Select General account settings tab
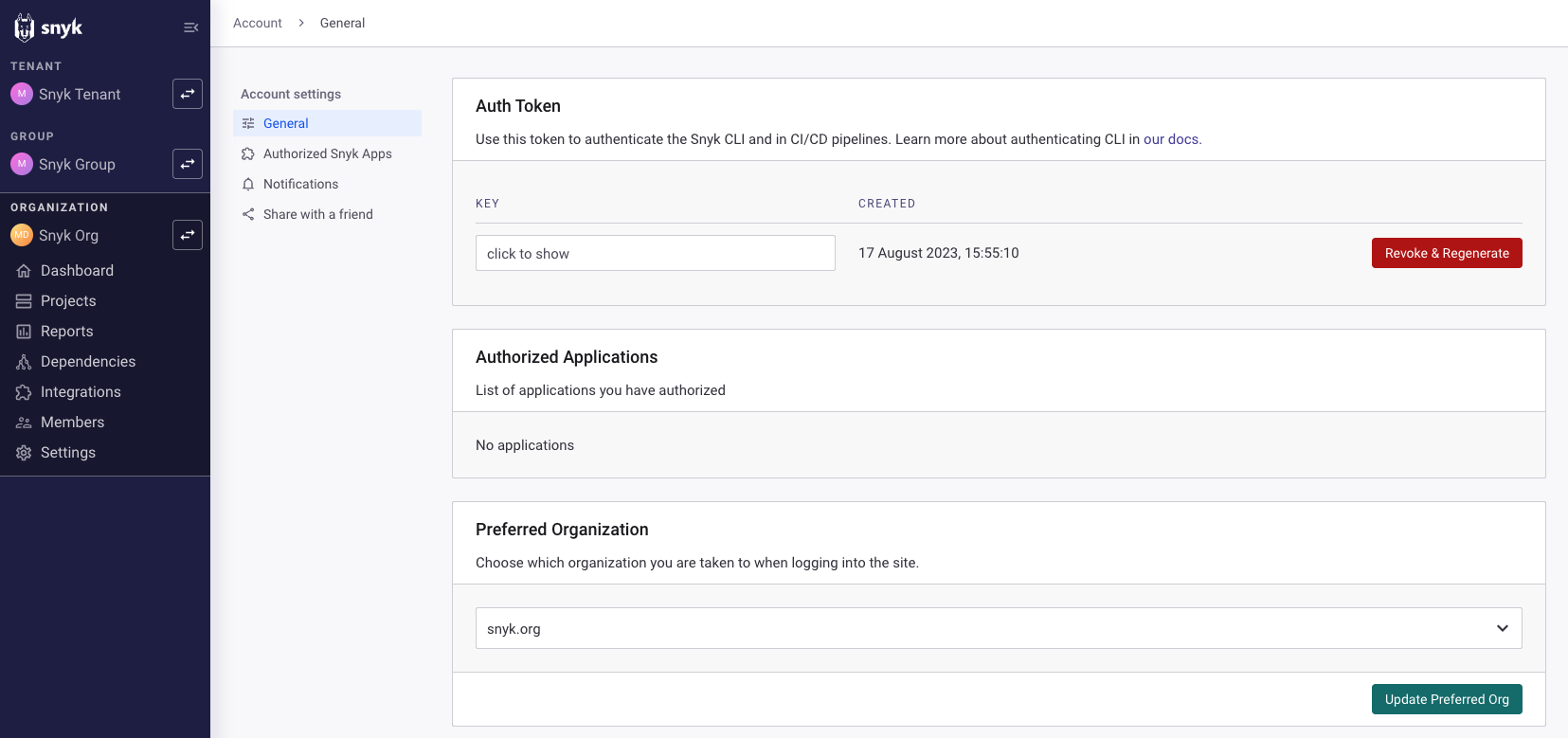 pos(285,123)
